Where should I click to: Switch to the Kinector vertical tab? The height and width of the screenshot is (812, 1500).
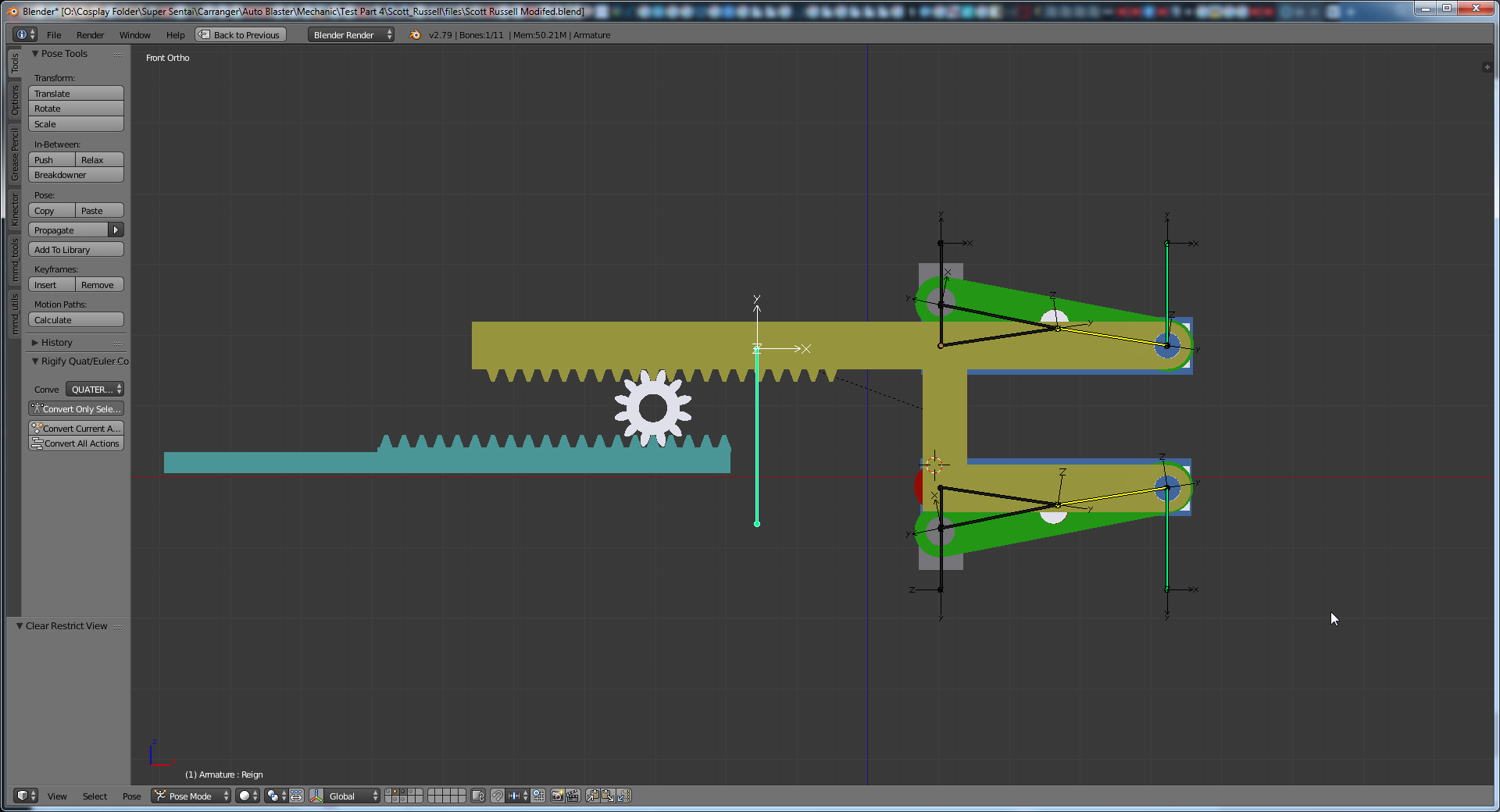(x=14, y=209)
